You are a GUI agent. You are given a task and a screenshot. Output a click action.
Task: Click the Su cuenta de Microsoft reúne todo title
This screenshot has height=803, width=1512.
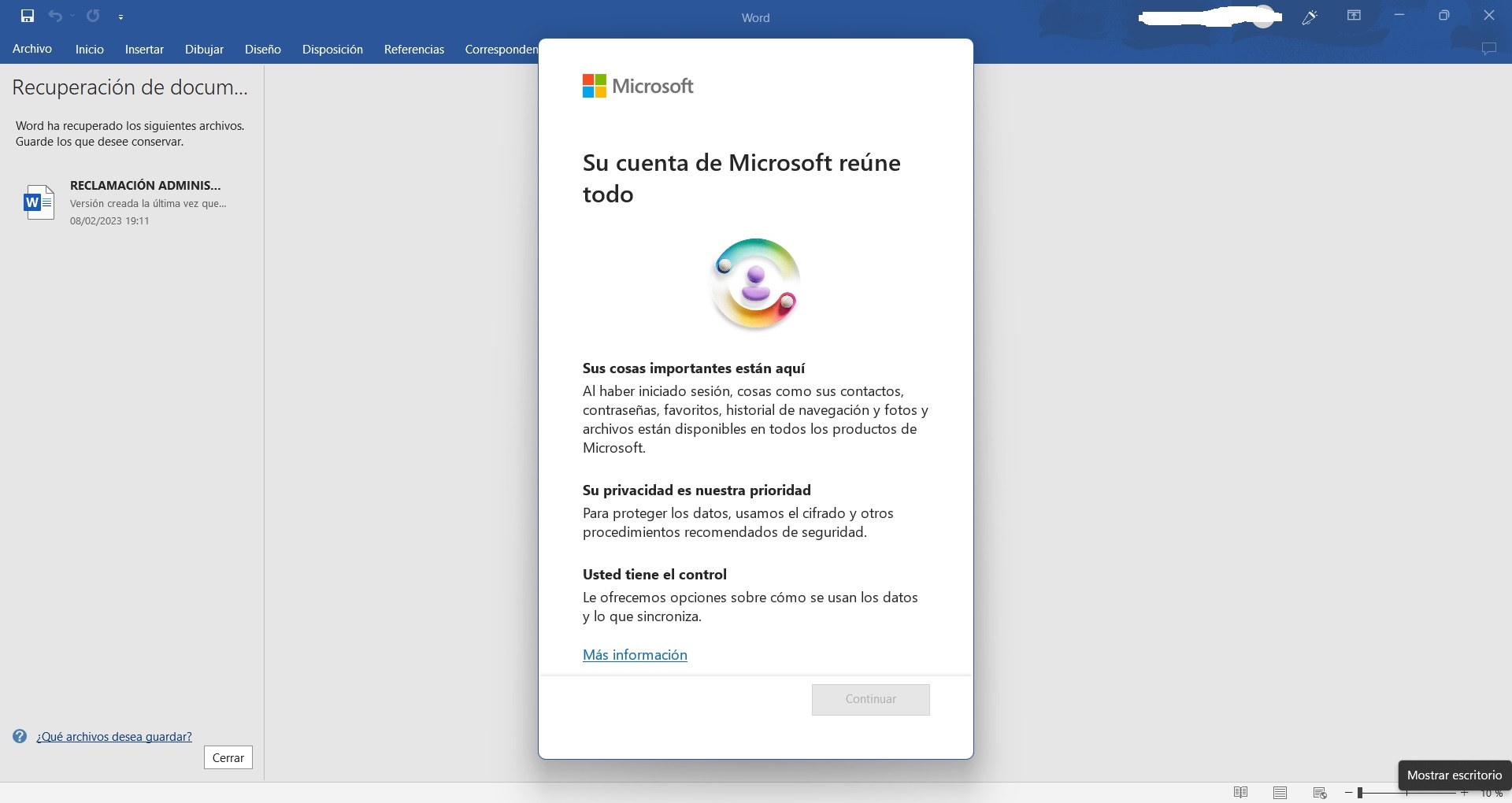[x=742, y=178]
